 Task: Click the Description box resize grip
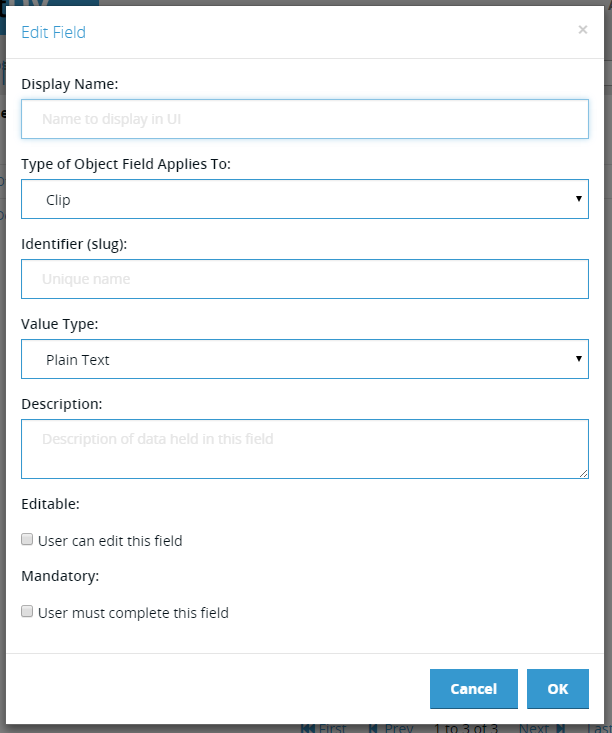tap(583, 474)
